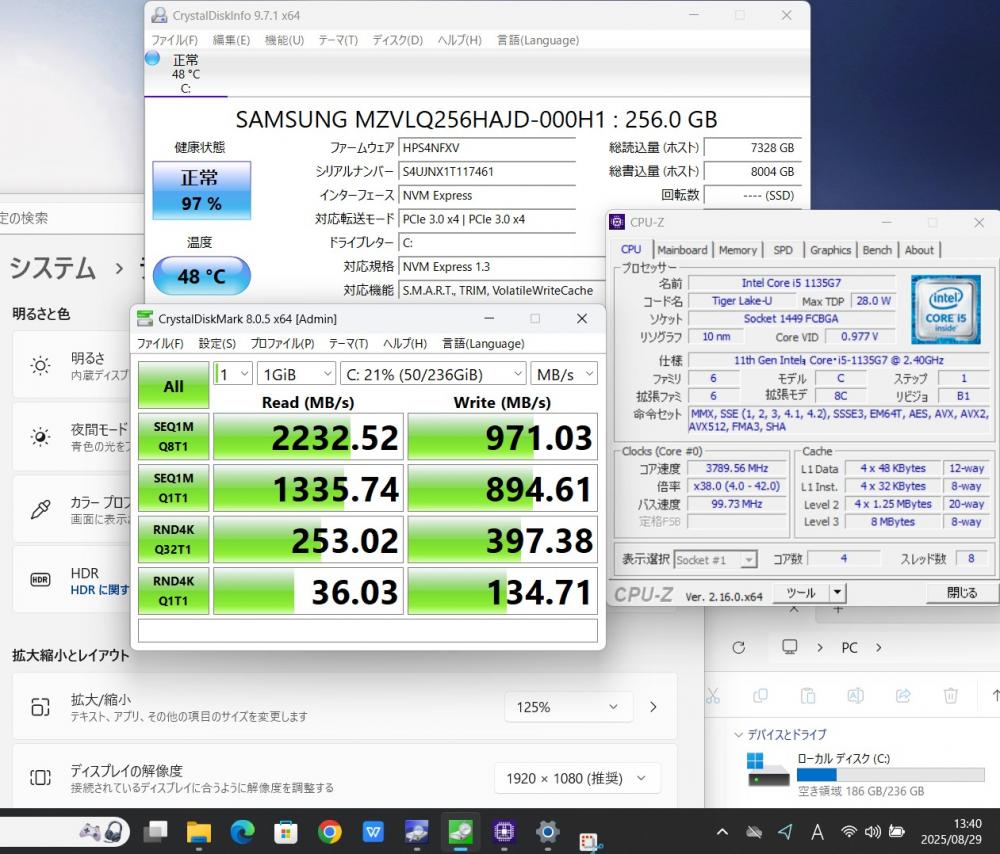Open the MB/s unit dropdown

coord(564,374)
